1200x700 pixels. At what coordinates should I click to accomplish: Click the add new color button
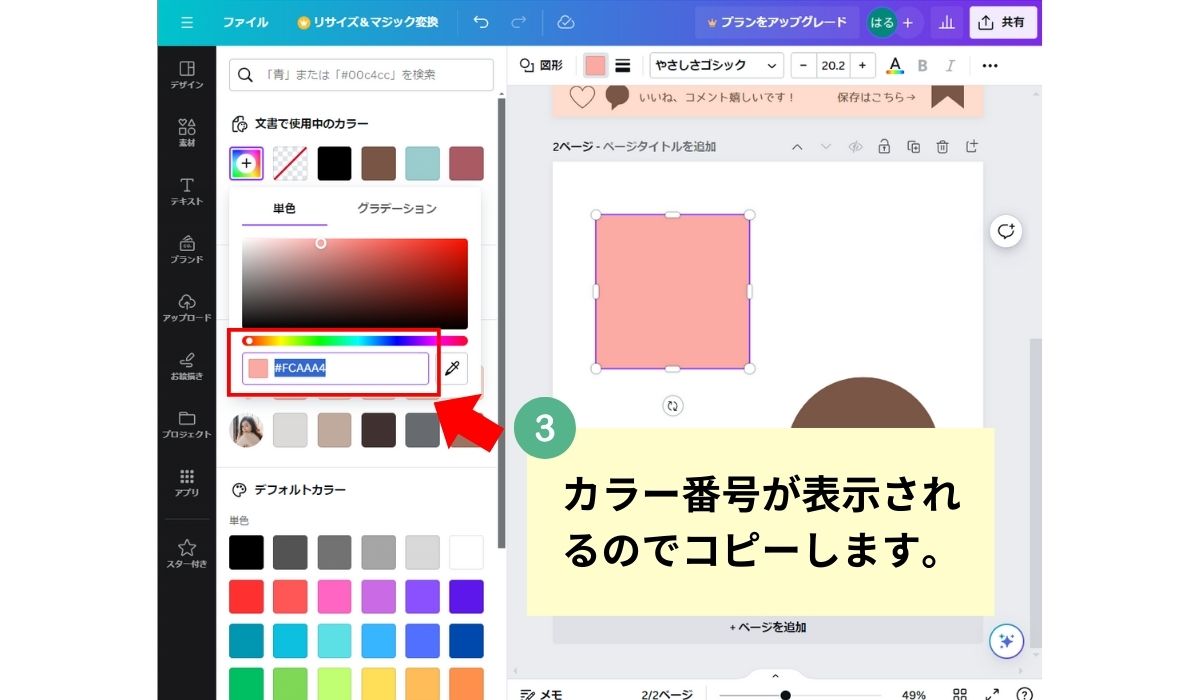(246, 163)
